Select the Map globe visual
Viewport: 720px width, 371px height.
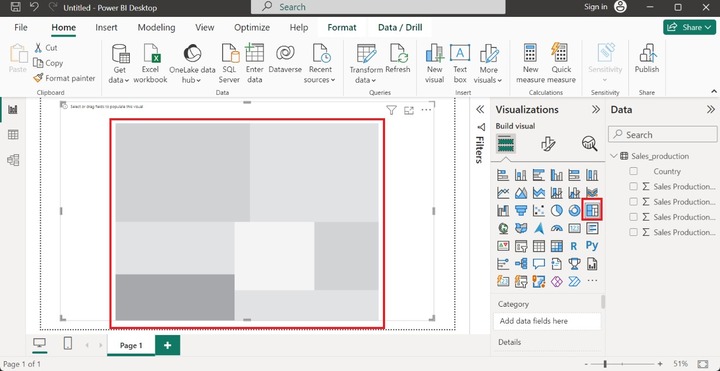click(503, 228)
